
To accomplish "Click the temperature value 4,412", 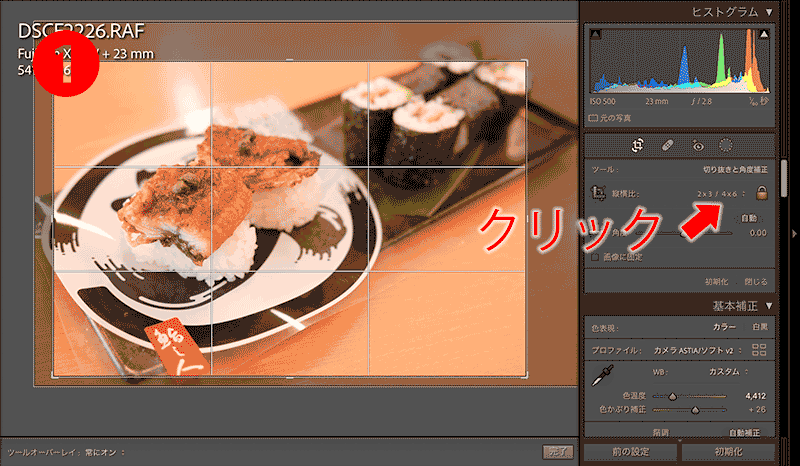I will point(755,396).
